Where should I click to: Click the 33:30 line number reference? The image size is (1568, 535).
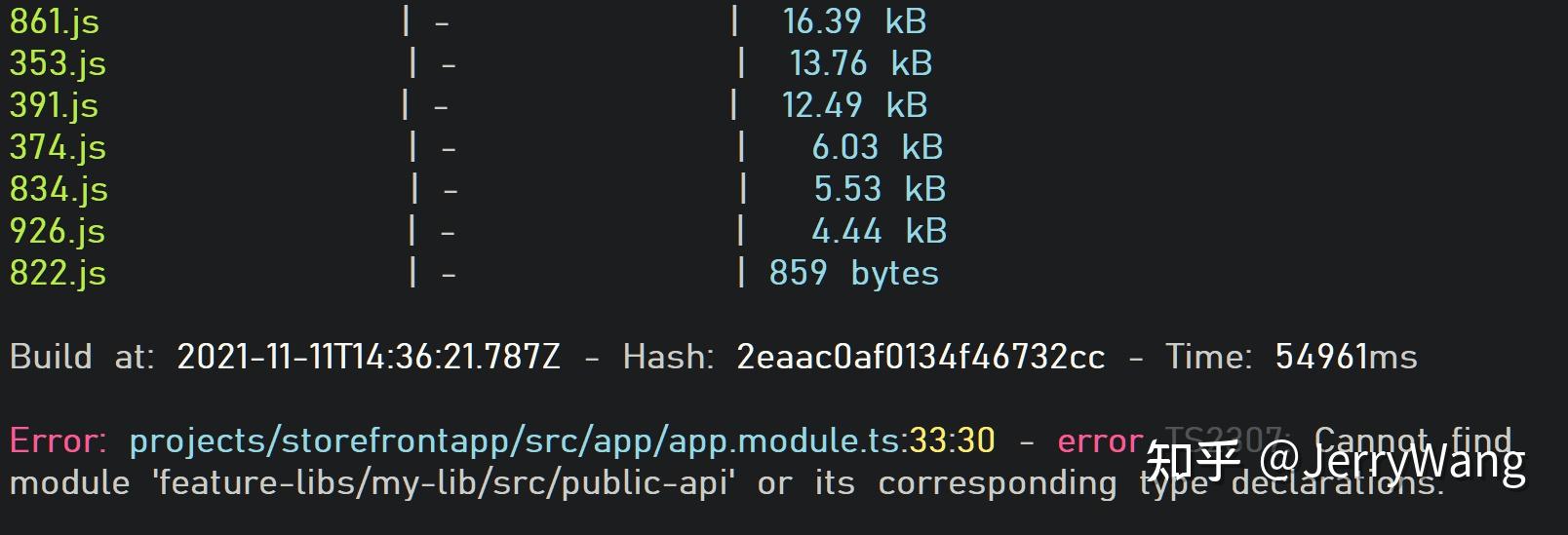tap(952, 440)
